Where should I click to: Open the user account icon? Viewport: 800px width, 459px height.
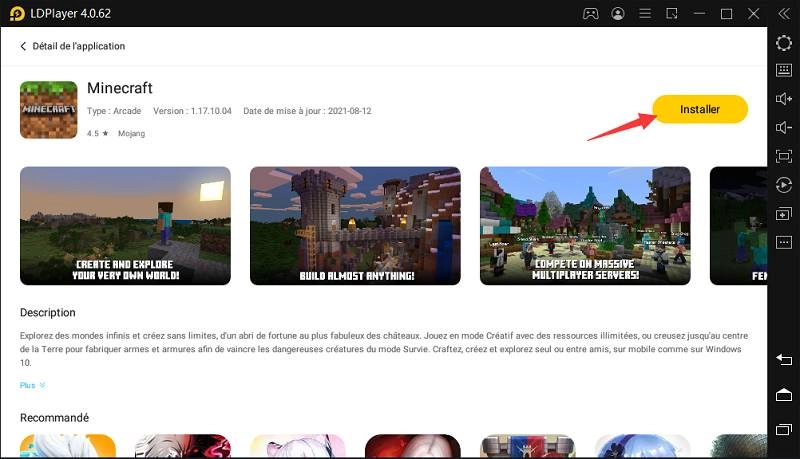click(618, 14)
